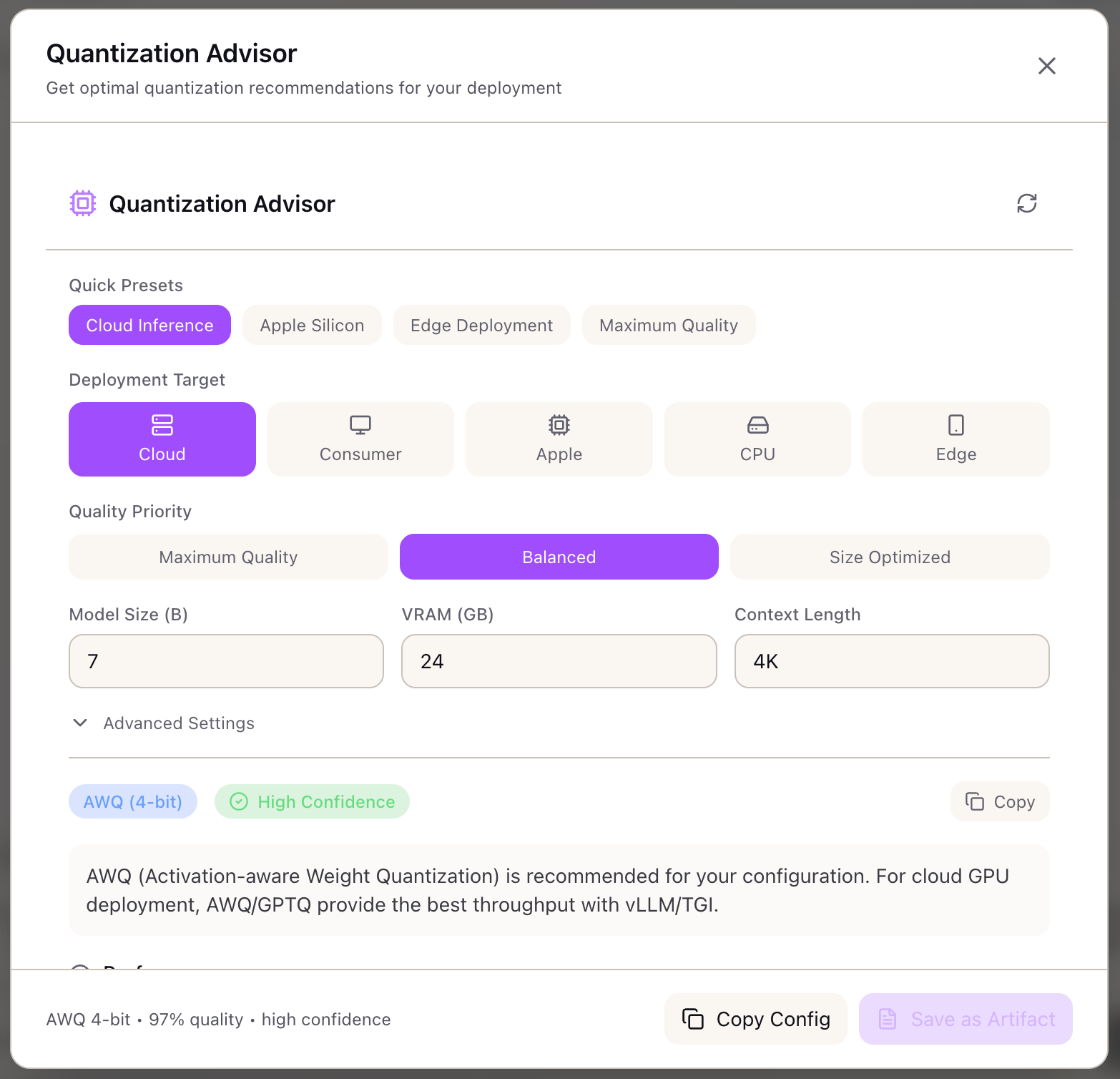Click the Context Length input showing 4K
1120x1079 pixels.
tap(891, 661)
